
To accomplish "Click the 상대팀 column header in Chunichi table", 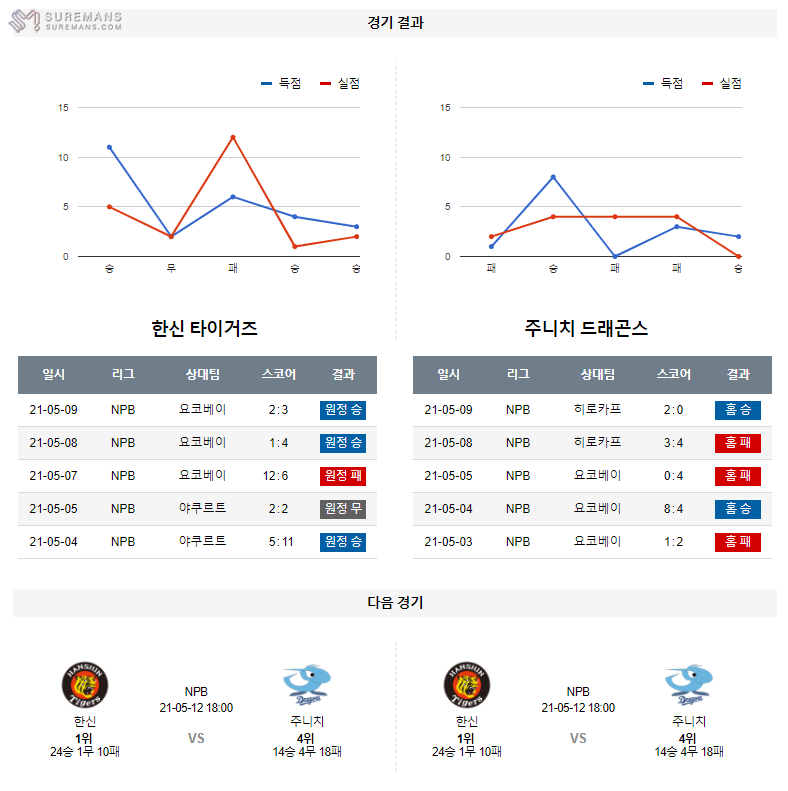I will click(x=598, y=374).
